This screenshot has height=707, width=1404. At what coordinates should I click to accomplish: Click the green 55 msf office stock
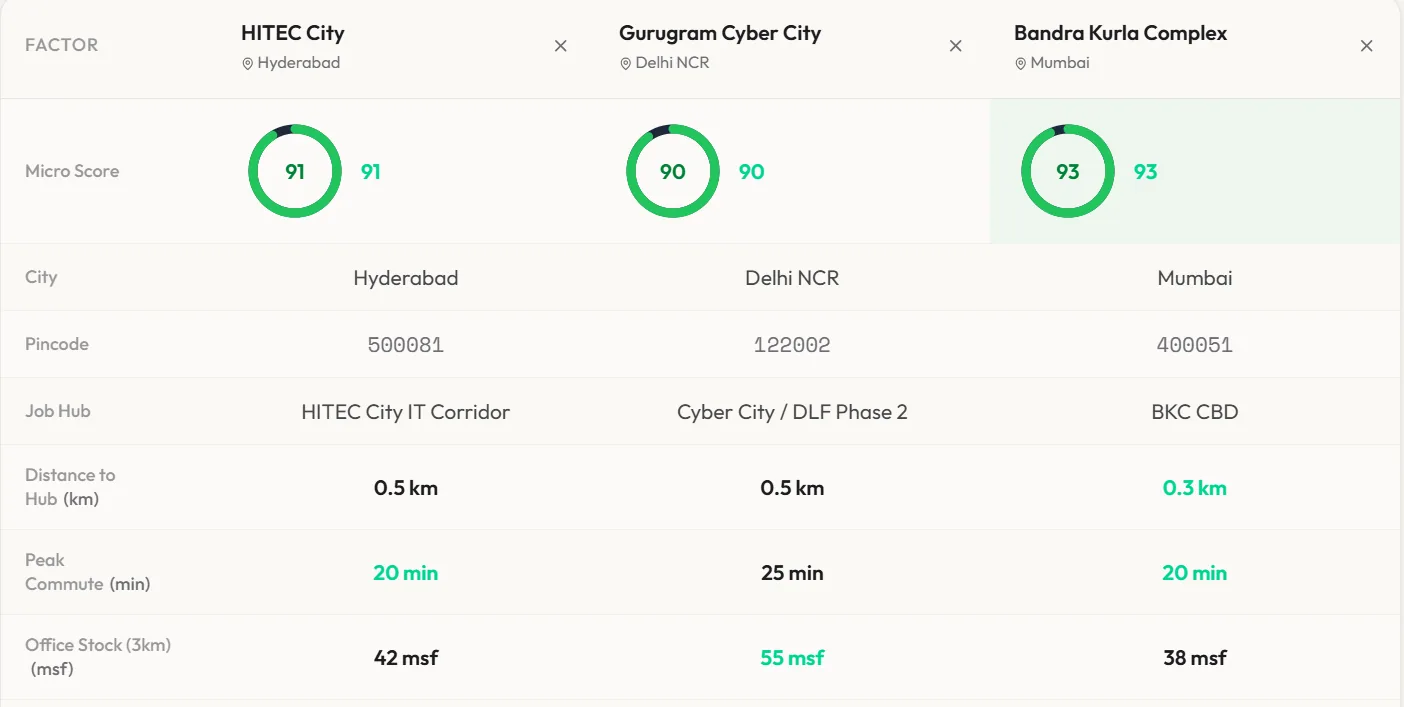pos(792,658)
